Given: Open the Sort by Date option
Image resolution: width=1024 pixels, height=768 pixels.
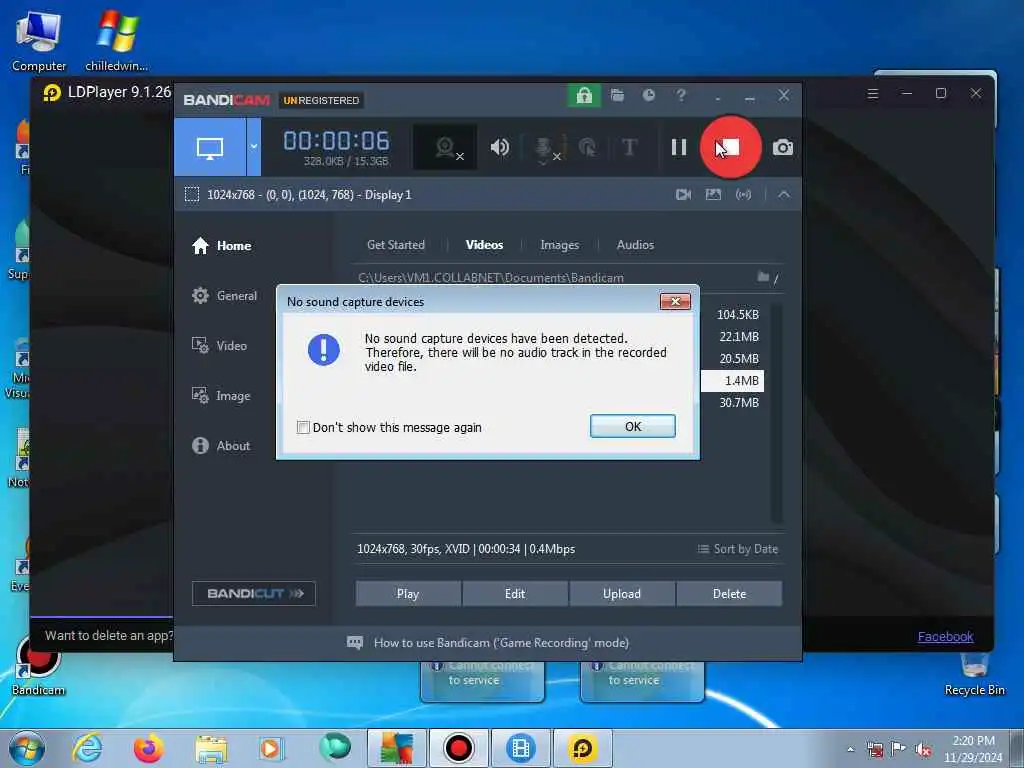Looking at the screenshot, I should pos(738,549).
